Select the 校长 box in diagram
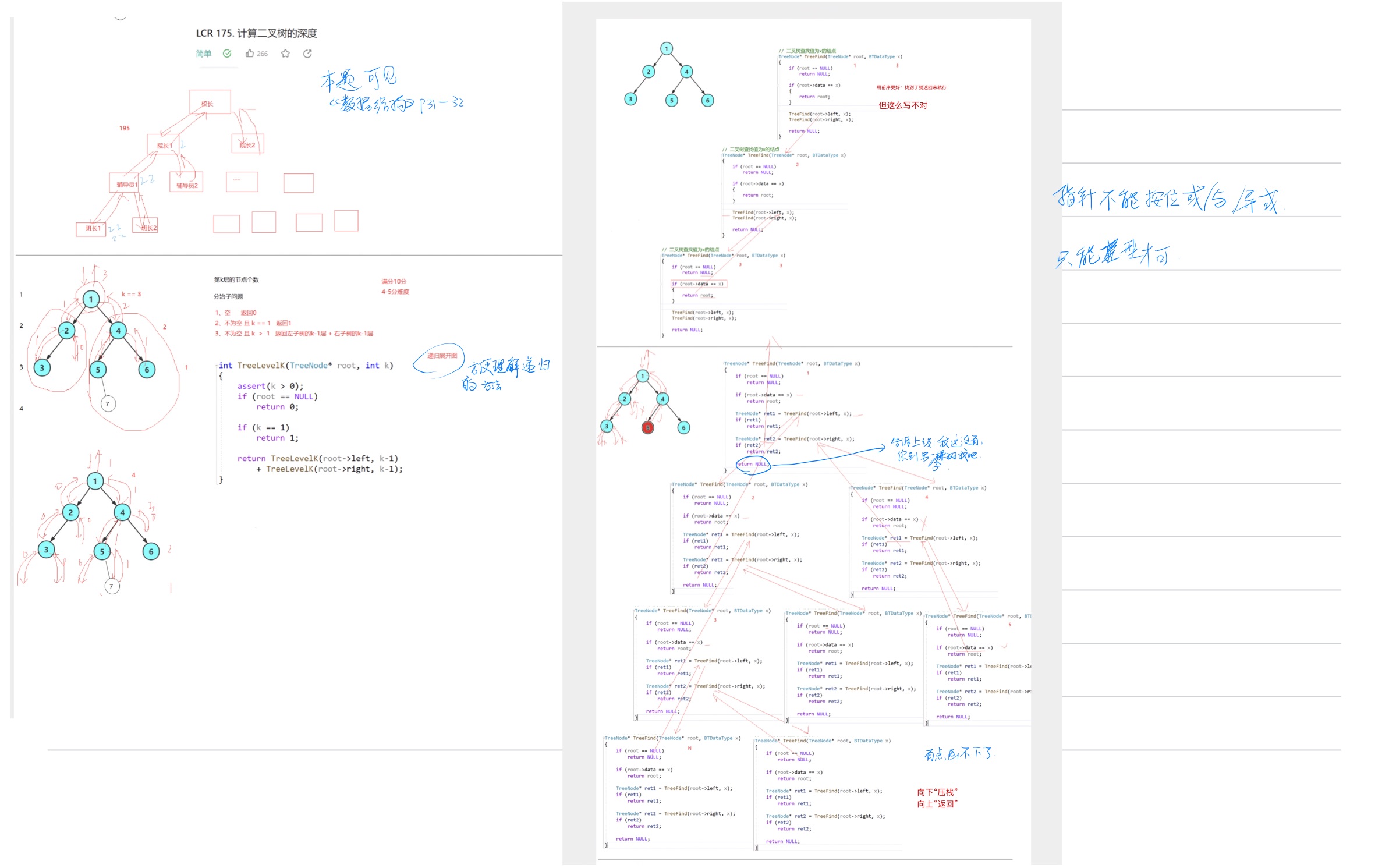The width and height of the screenshot is (1389, 868). [x=209, y=103]
